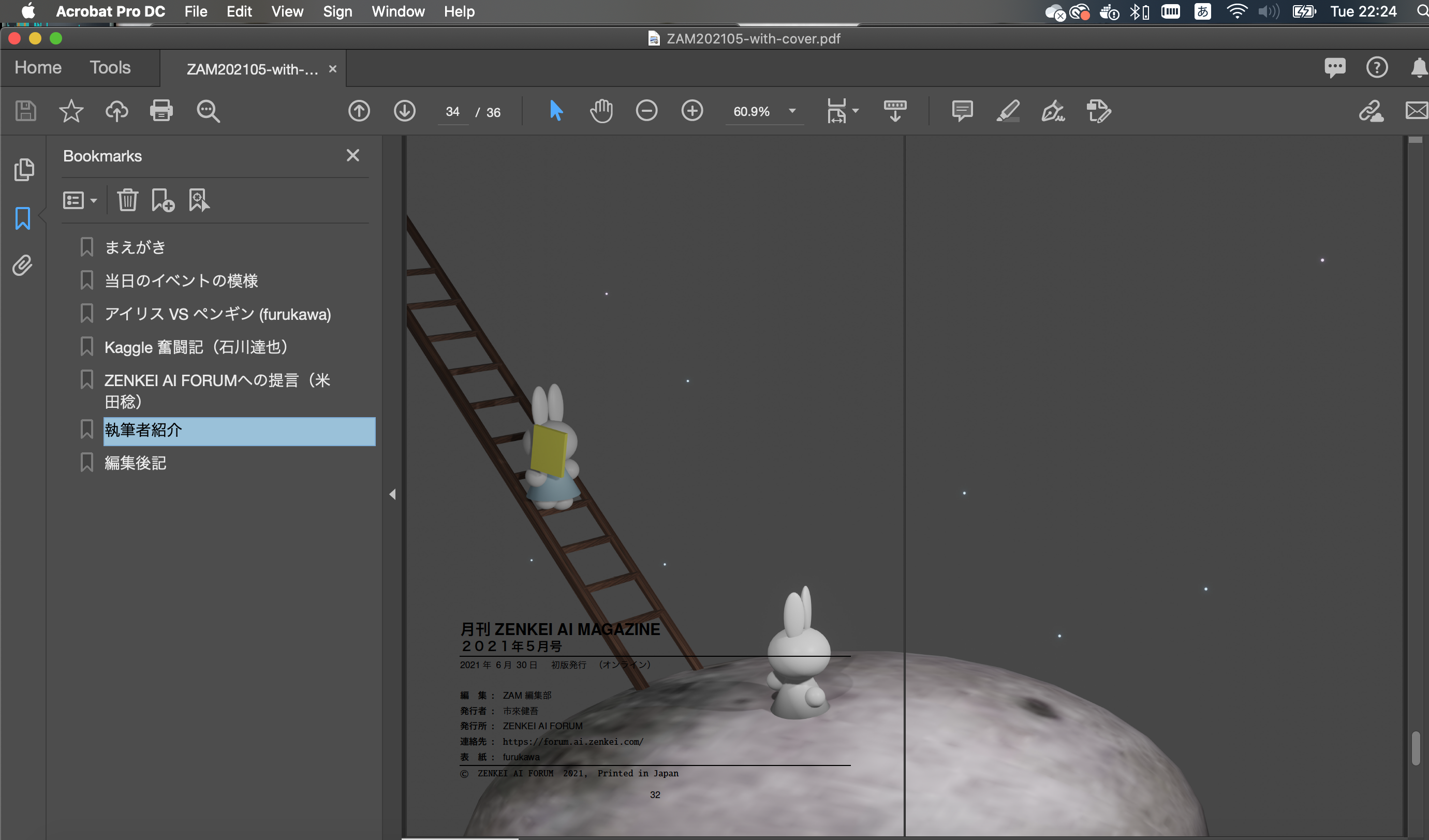This screenshot has height=840, width=1429.
Task: Go to previous page arrow
Action: coord(359,111)
